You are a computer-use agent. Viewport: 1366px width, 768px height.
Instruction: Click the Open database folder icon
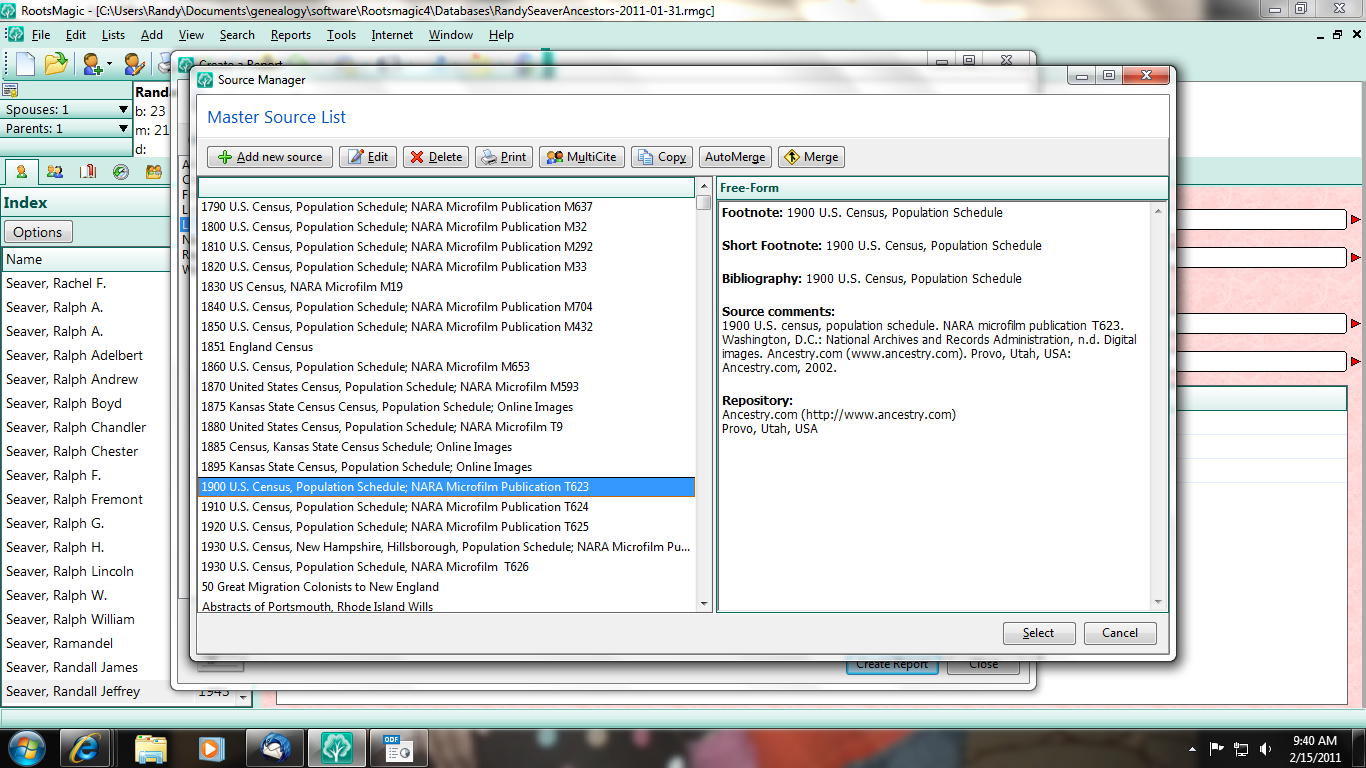(x=56, y=64)
